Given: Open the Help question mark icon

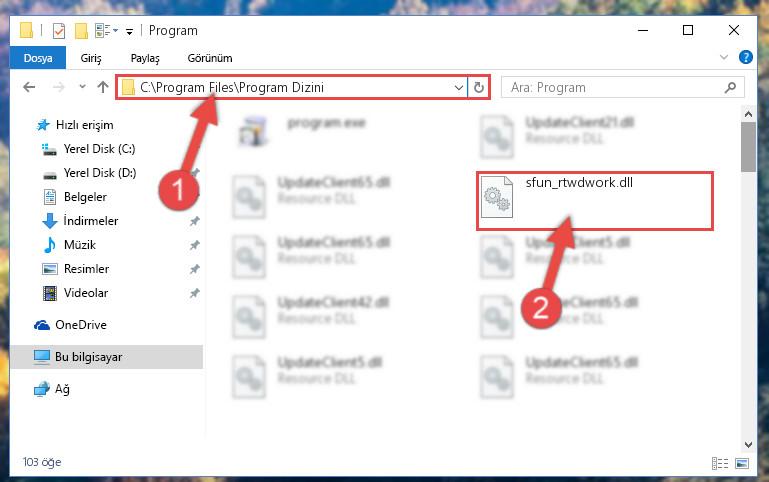Looking at the screenshot, I should point(745,57).
